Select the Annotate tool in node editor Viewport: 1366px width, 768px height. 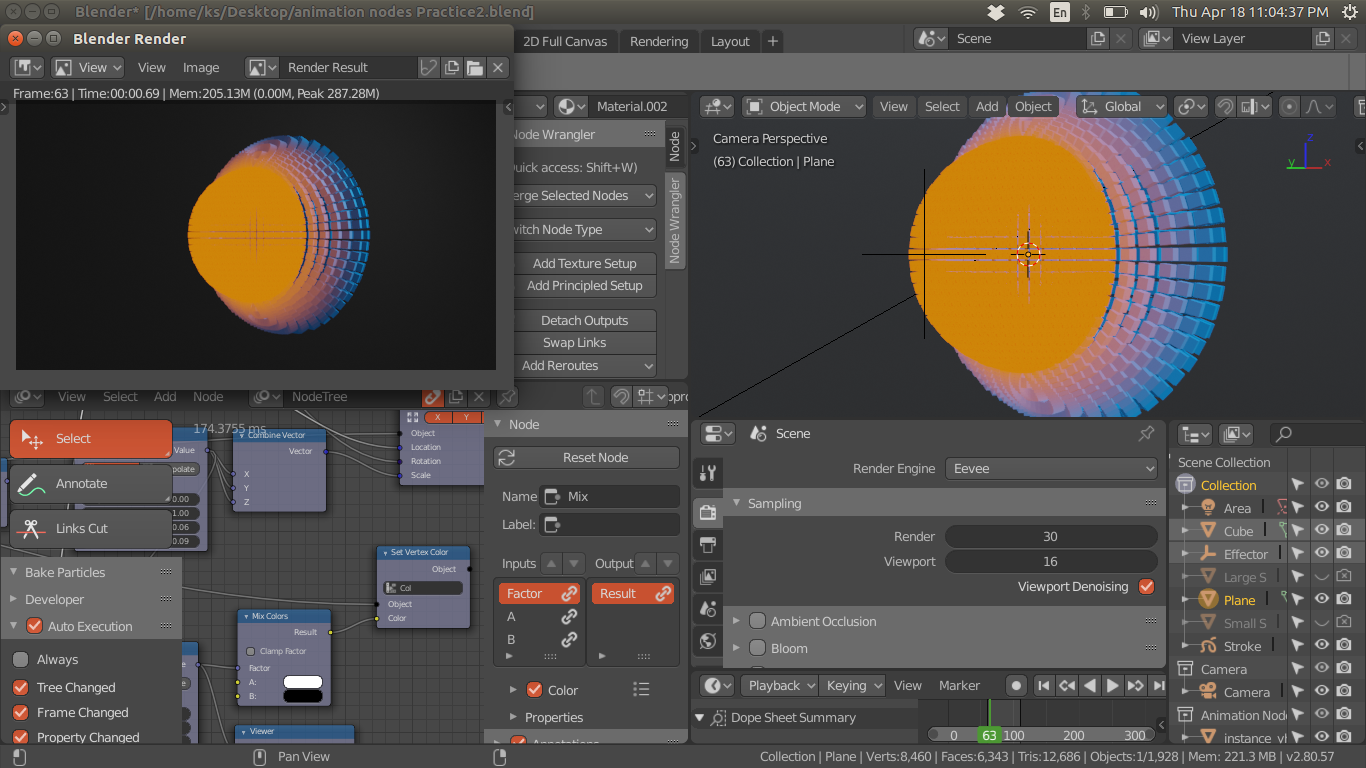(x=90, y=484)
